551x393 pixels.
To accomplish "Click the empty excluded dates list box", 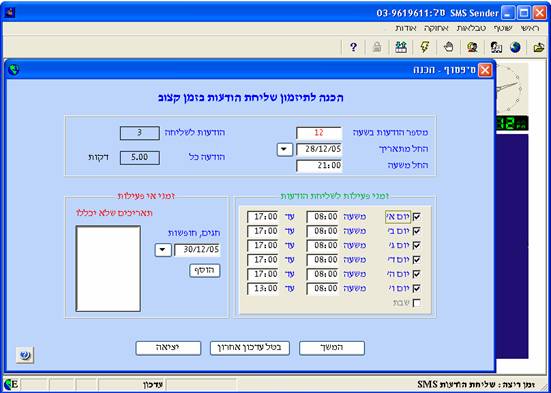I will tap(108, 269).
